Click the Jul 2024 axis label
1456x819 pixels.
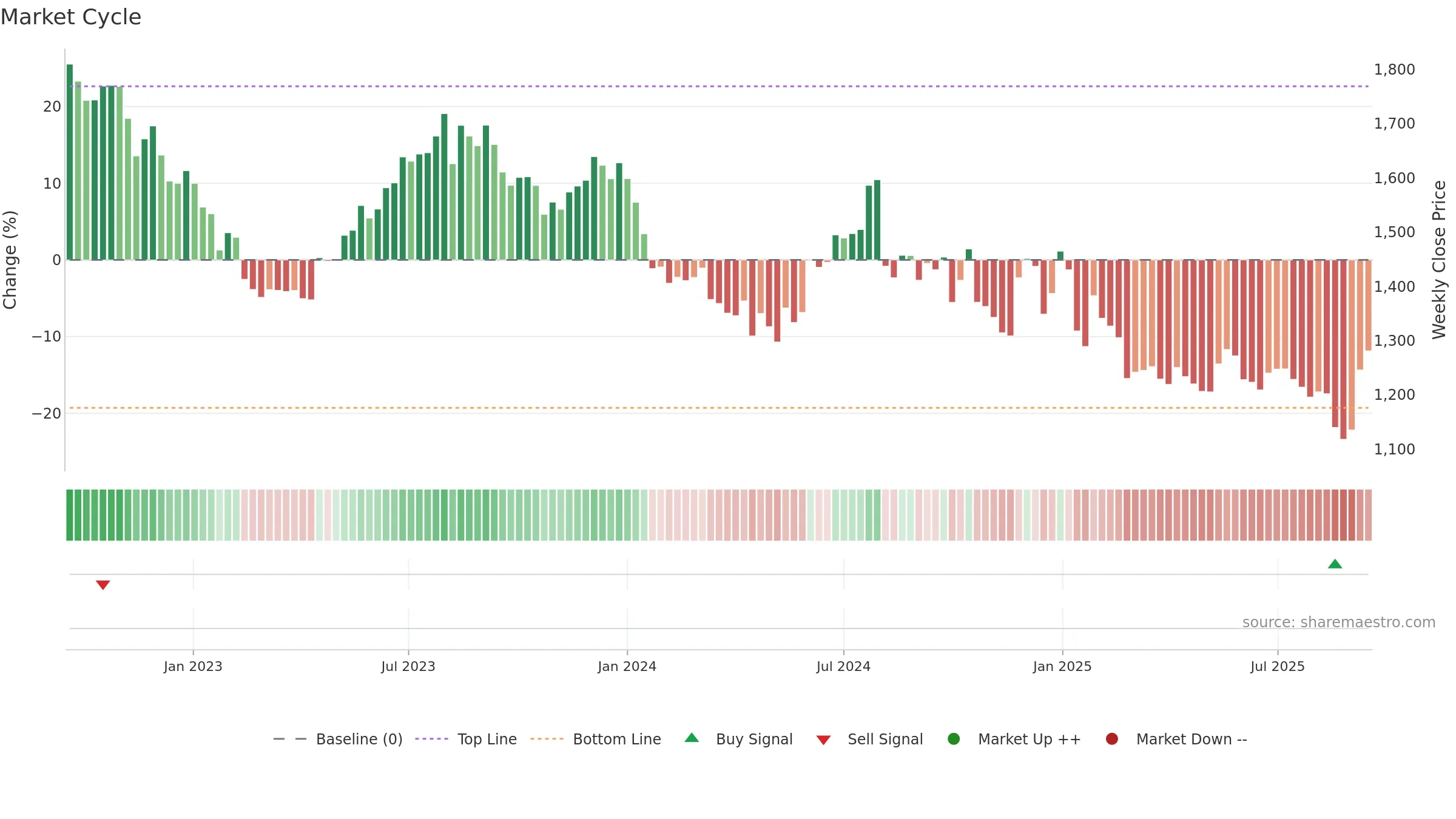[843, 666]
